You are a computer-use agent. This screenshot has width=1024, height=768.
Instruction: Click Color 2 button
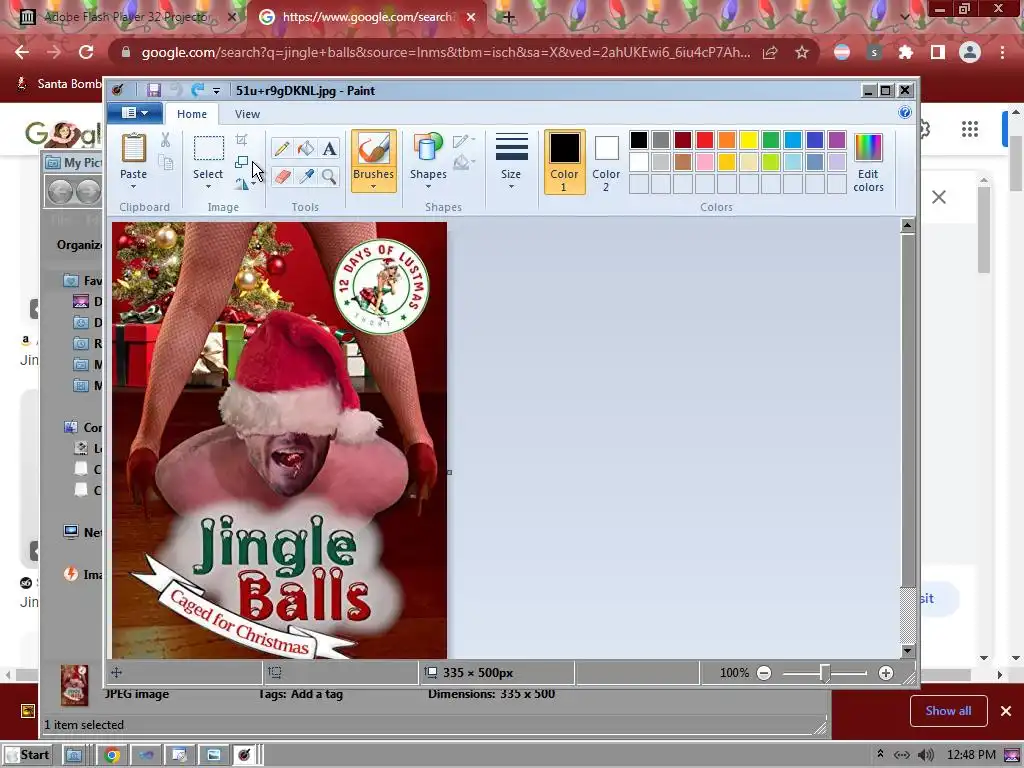606,162
